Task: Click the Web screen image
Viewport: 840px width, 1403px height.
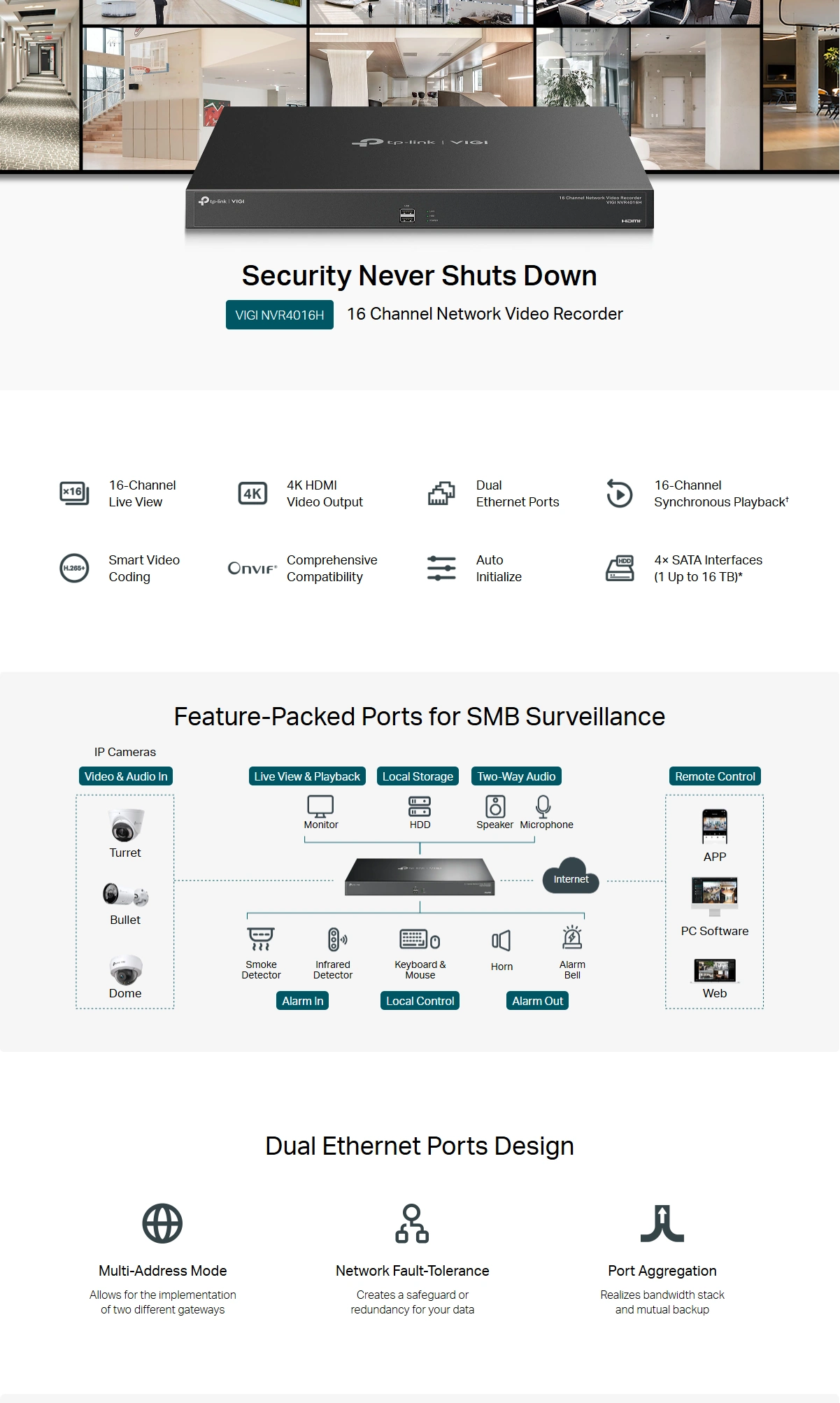Action: tap(715, 971)
